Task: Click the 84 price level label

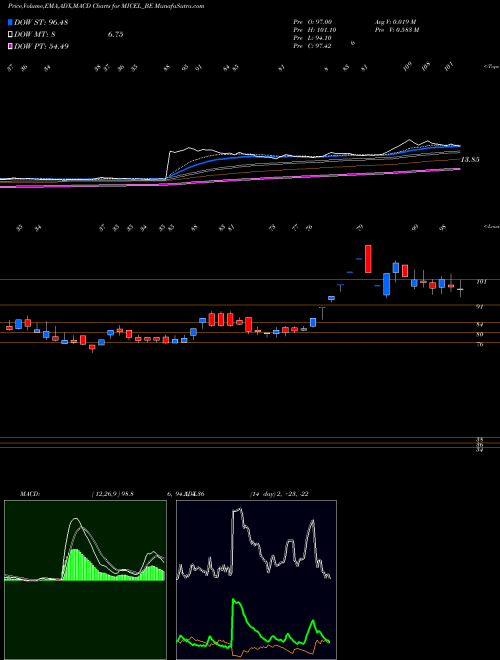Action: [479, 325]
